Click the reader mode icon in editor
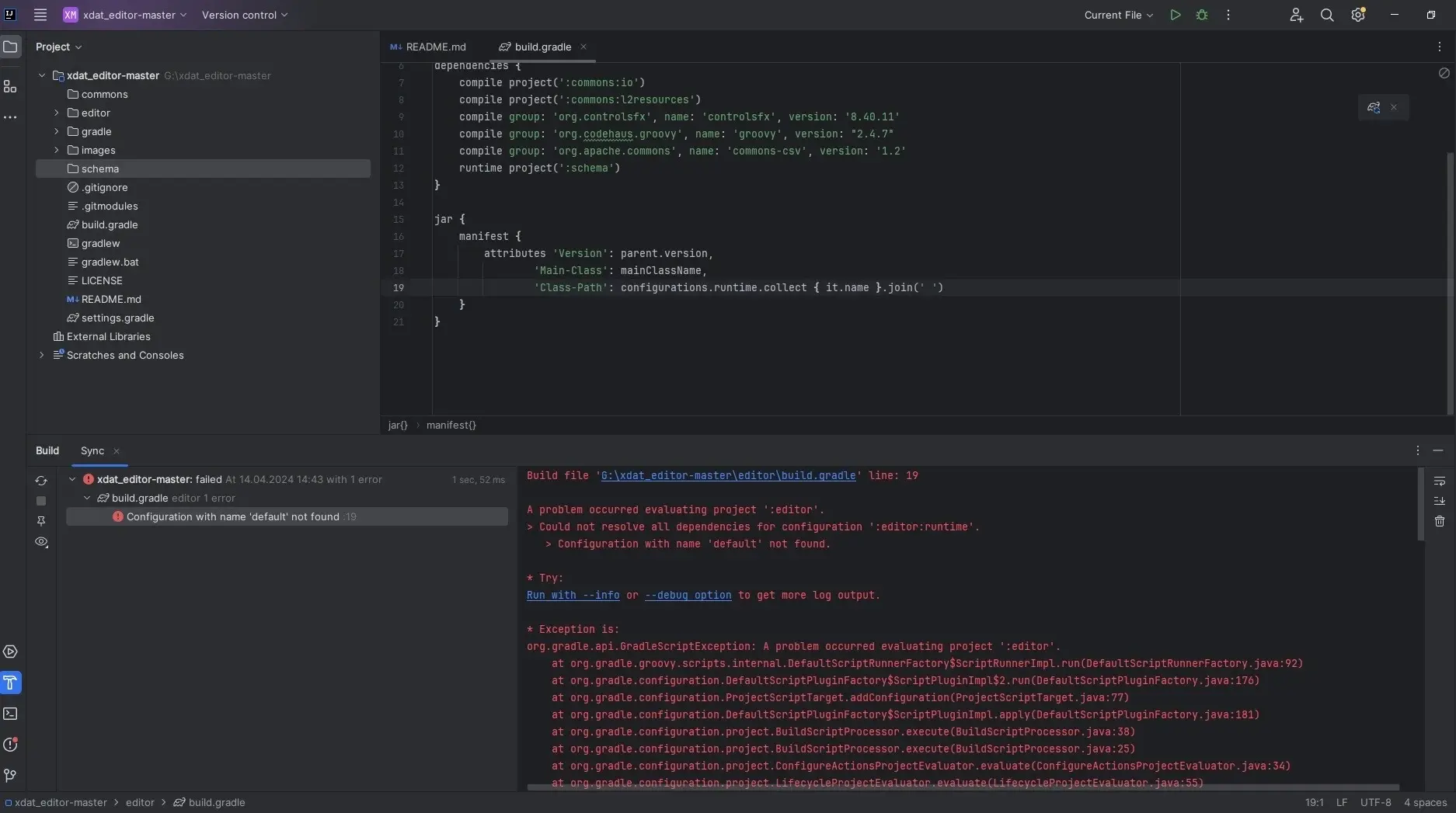This screenshot has width=1456, height=813. coord(1444,73)
